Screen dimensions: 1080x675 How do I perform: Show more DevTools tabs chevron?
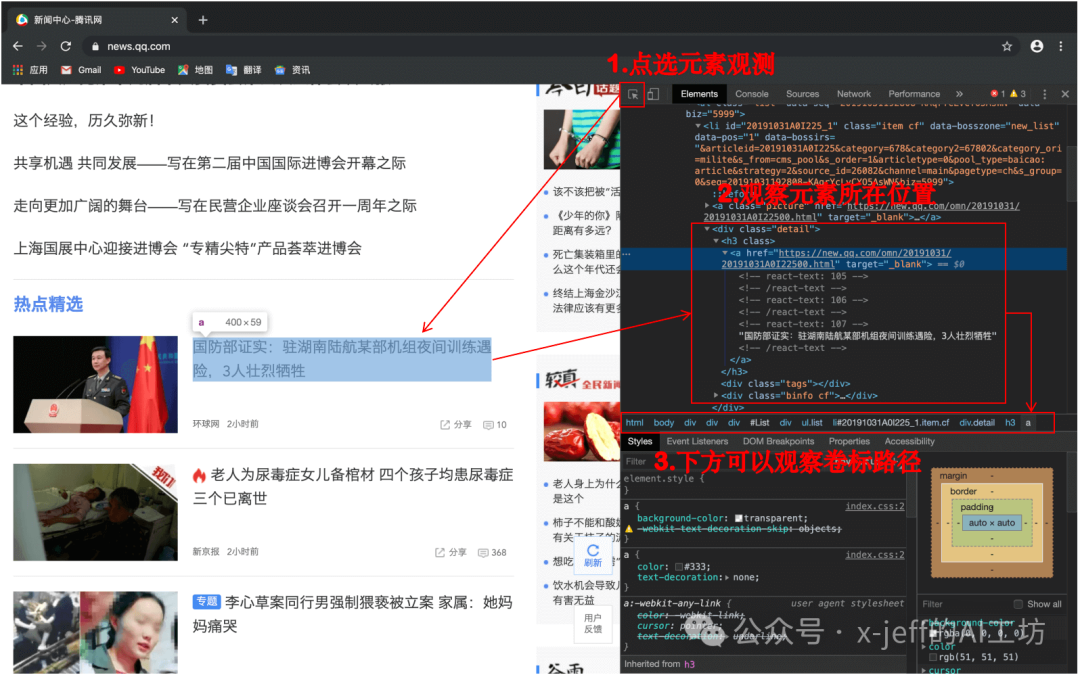coord(959,94)
